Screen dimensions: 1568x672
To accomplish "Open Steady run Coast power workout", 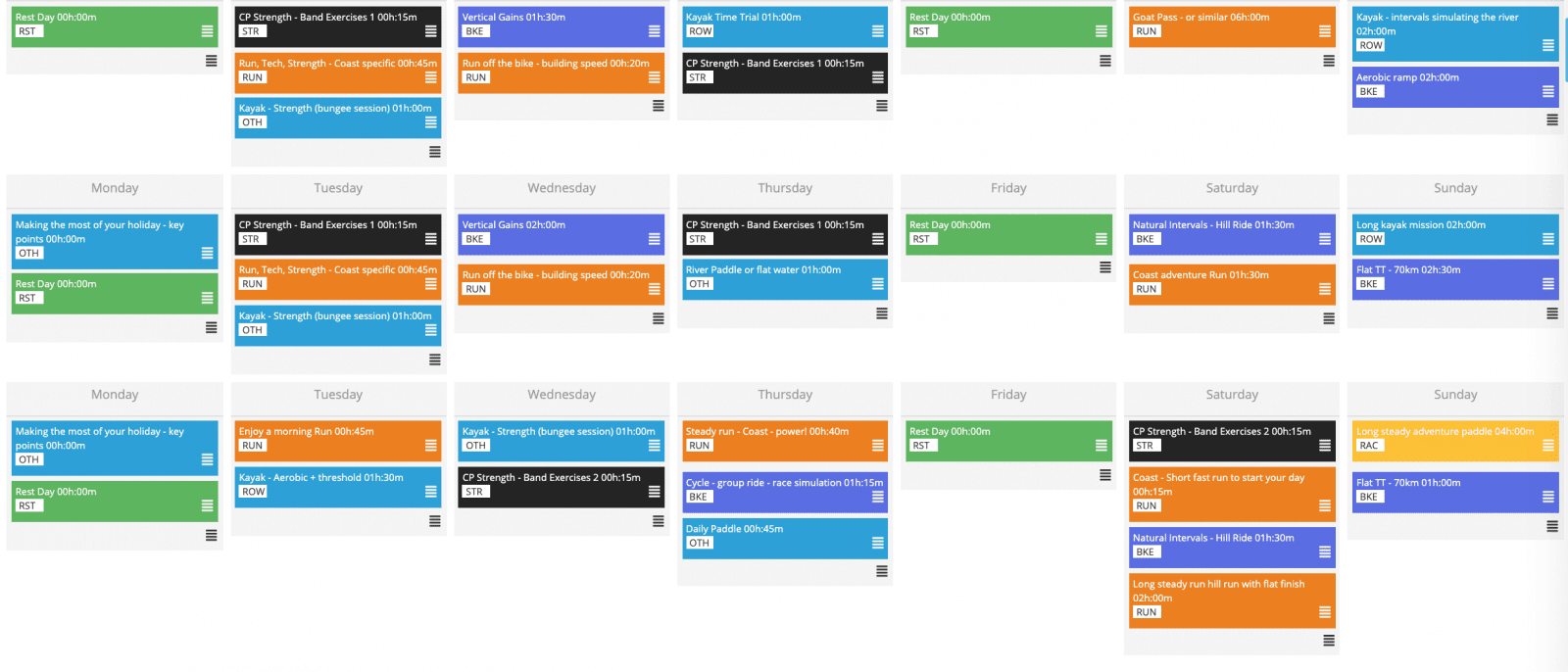I will click(785, 441).
